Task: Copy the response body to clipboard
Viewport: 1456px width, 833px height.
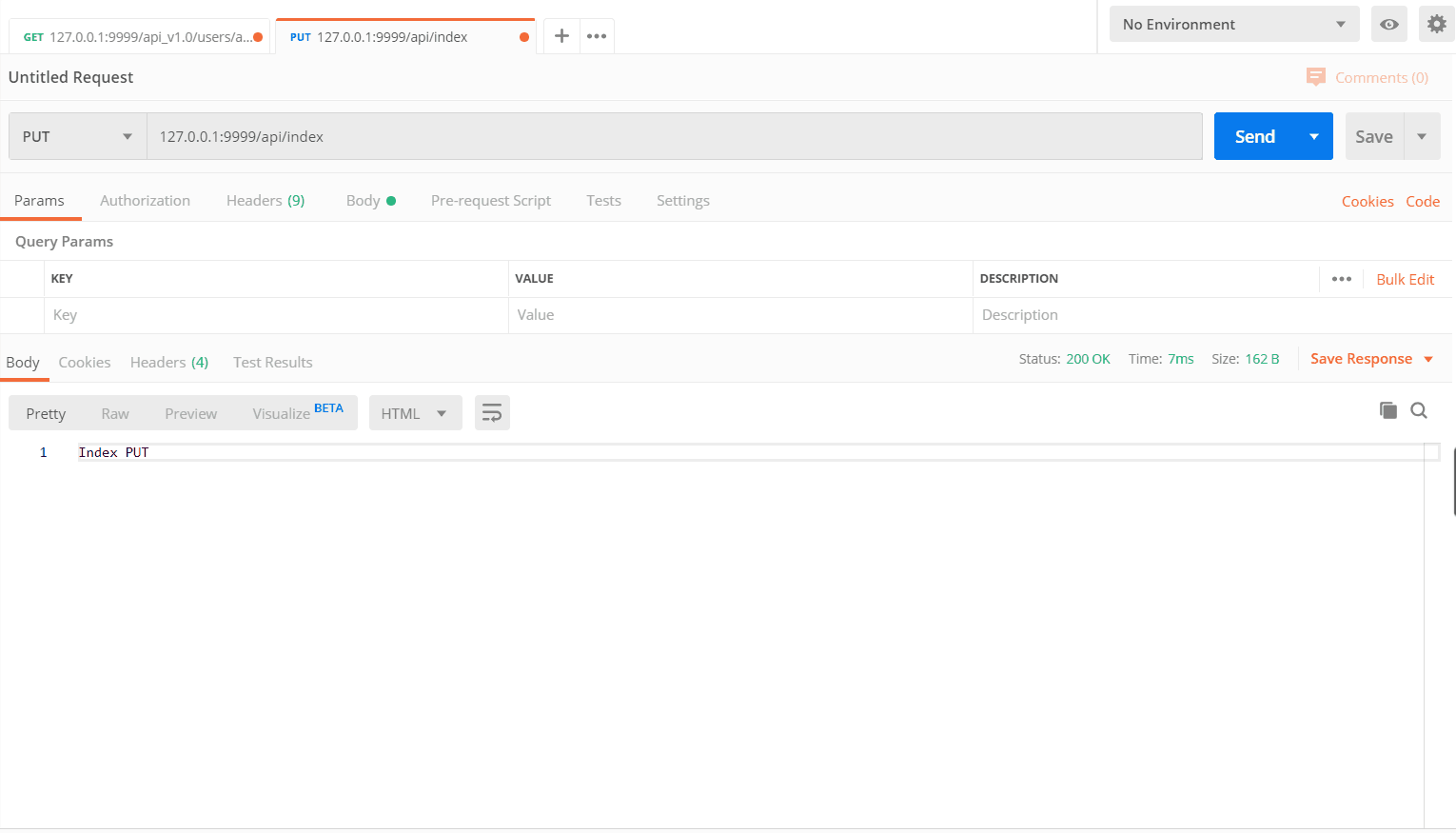Action: [1387, 409]
